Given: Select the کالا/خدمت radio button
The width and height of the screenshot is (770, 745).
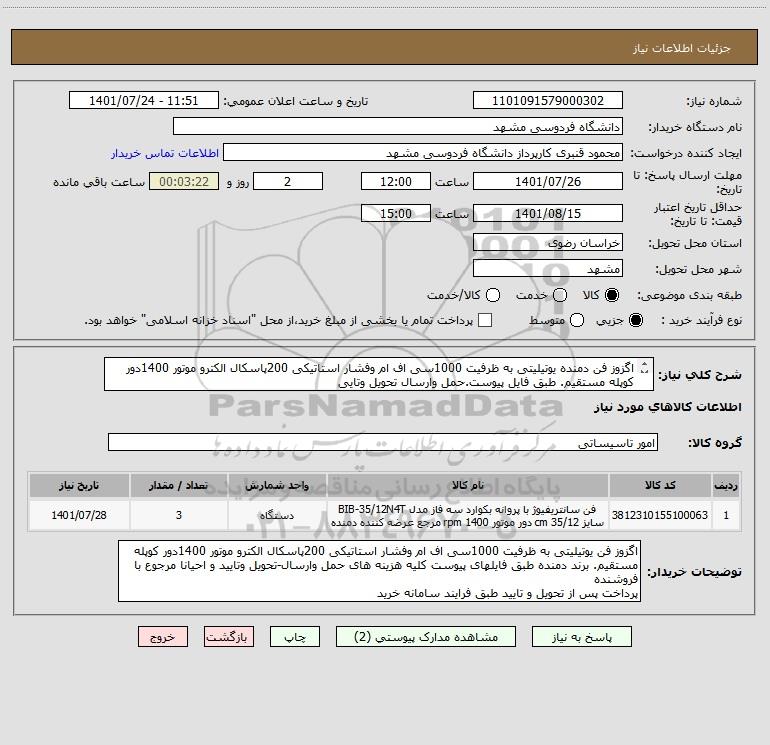Looking at the screenshot, I should pos(493,295).
